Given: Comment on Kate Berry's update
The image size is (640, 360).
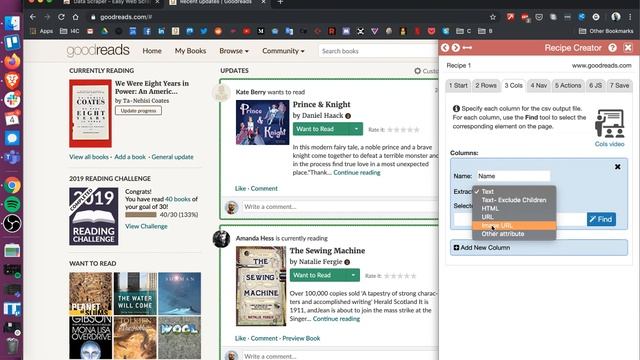Looking at the screenshot, I should click(x=264, y=188).
